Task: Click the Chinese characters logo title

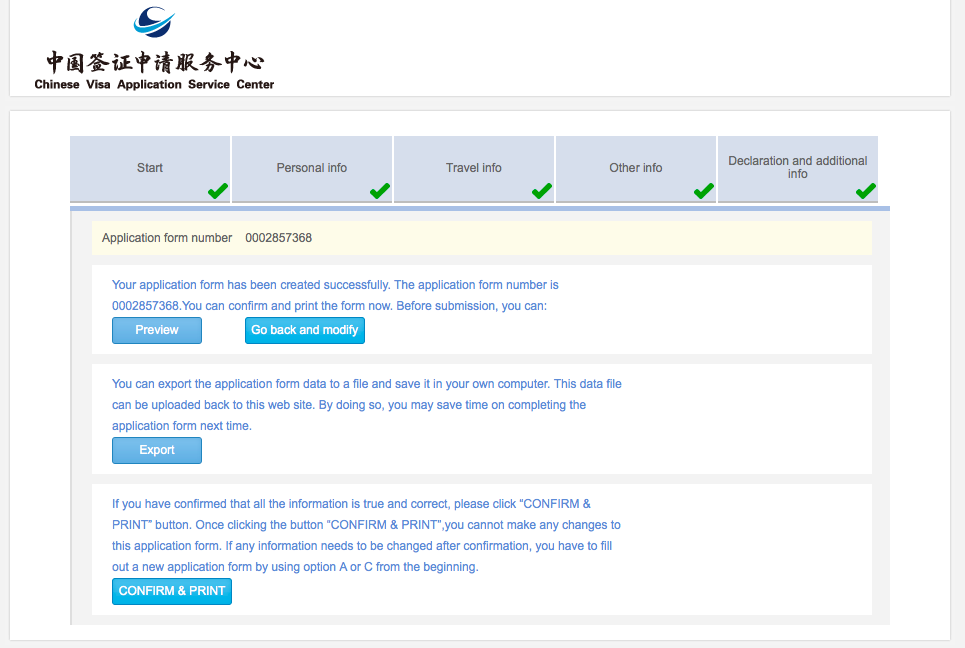Action: coord(154,61)
